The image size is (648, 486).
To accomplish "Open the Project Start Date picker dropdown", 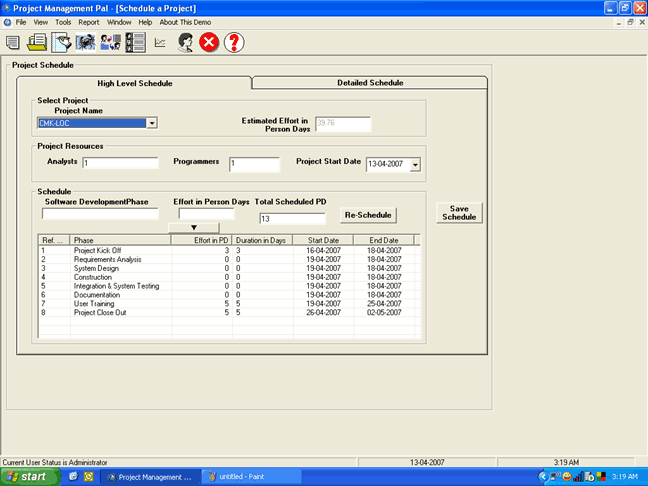I will point(415,165).
